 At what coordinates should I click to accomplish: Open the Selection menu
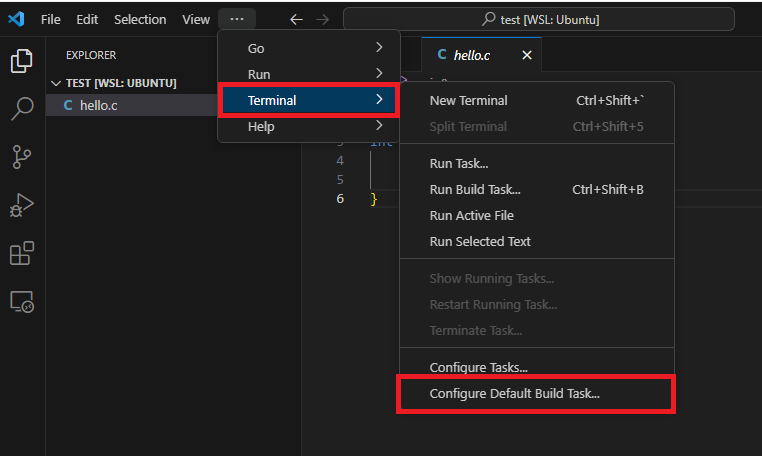(140, 19)
